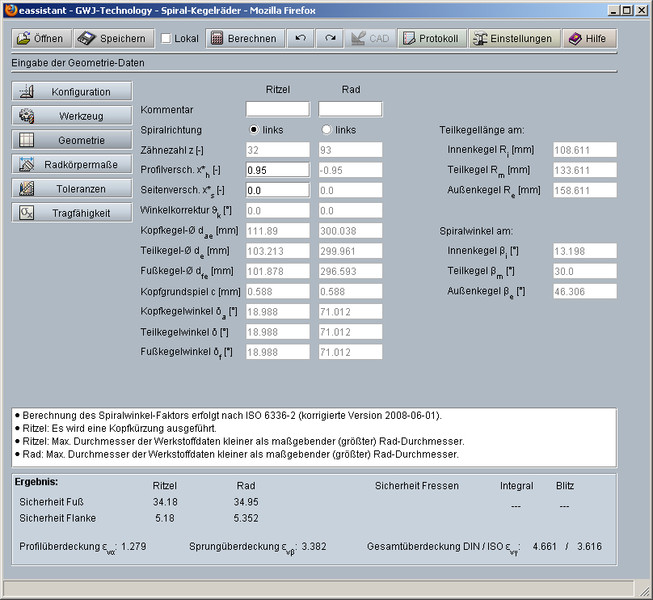Toggle the Lokal checkbox
Screen dimensions: 653x600
click(166, 39)
